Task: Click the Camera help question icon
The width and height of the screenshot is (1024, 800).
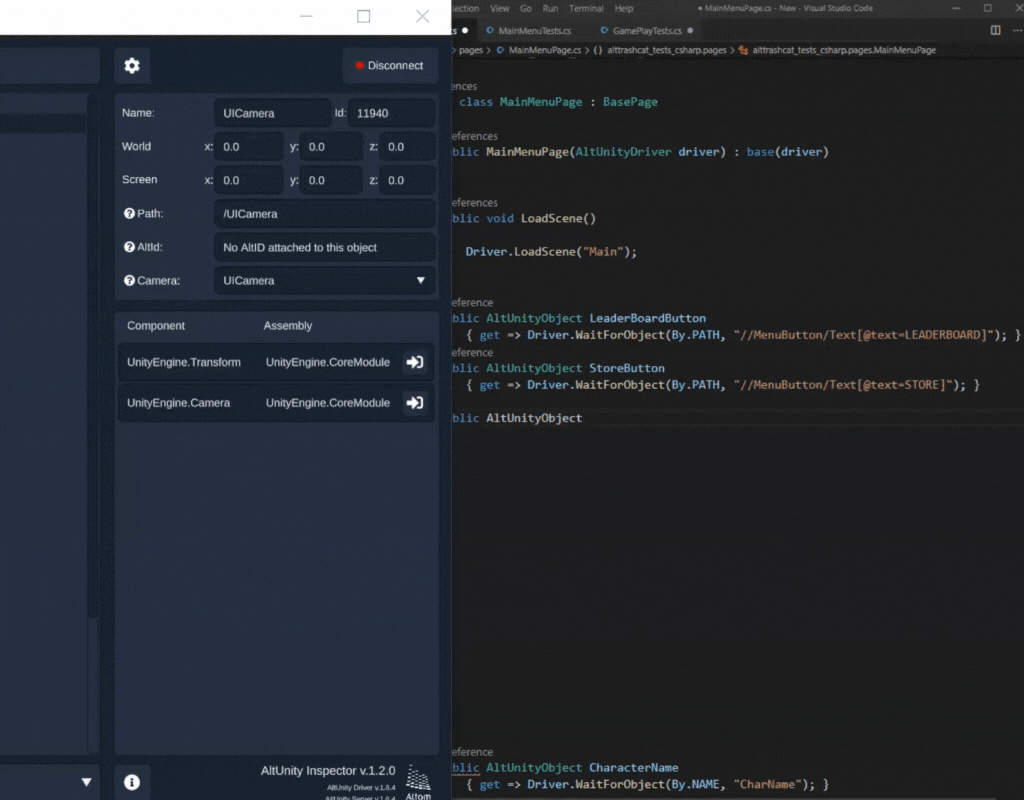Action: pyautogui.click(x=129, y=280)
